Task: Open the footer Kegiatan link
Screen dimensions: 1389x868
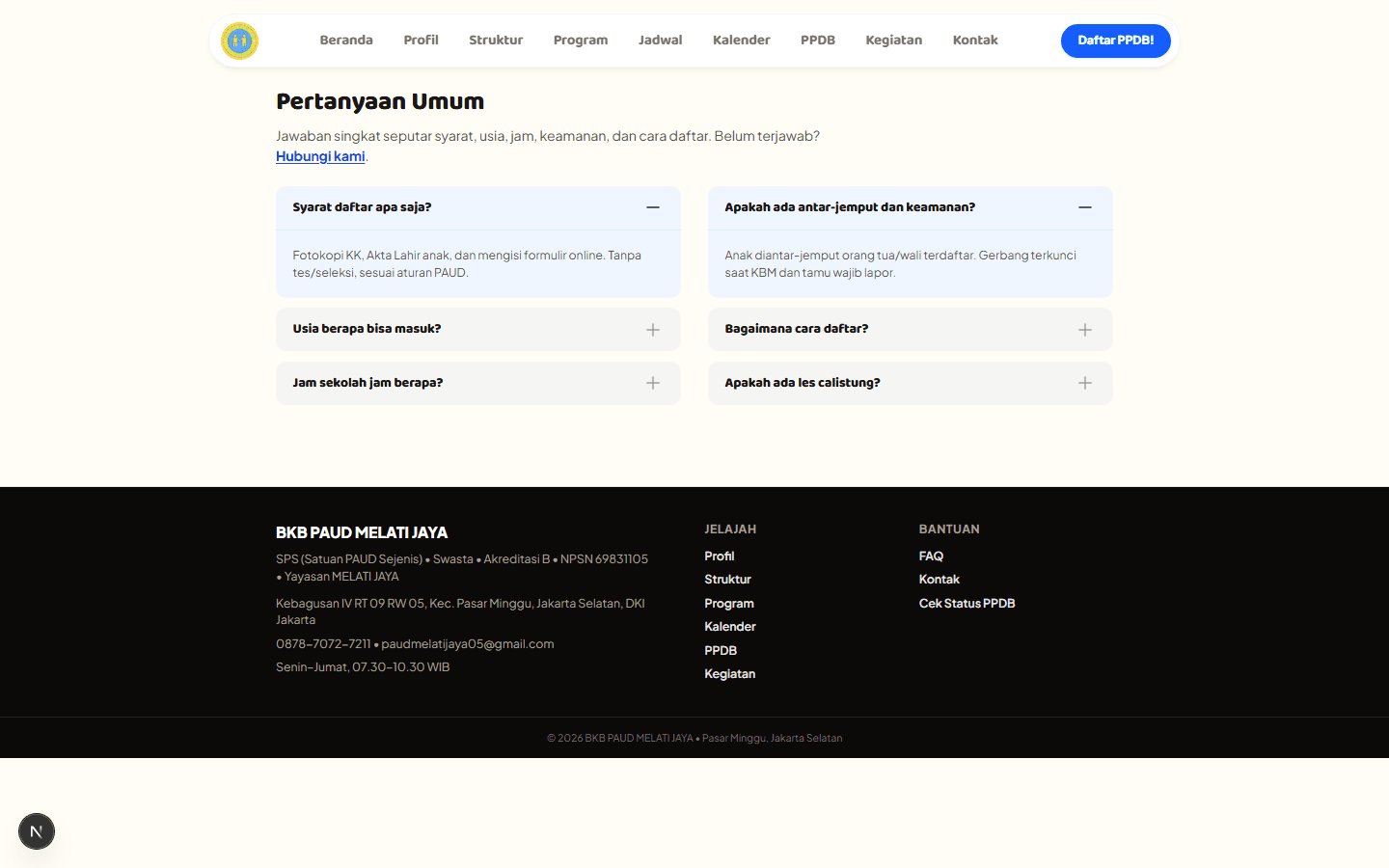Action: (730, 674)
